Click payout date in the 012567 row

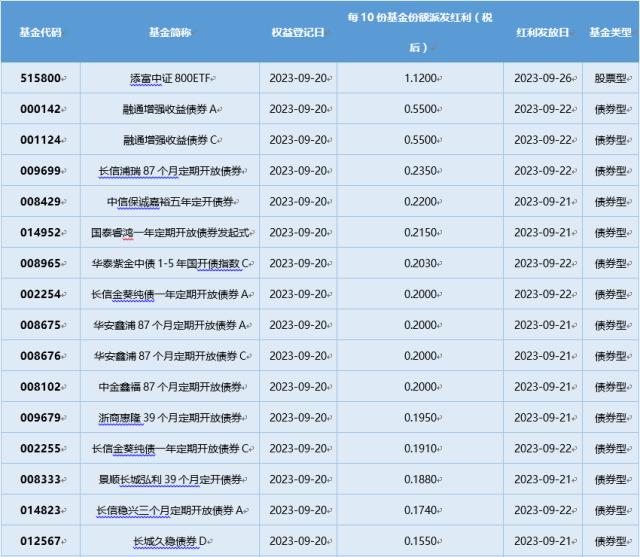[x=543, y=541]
